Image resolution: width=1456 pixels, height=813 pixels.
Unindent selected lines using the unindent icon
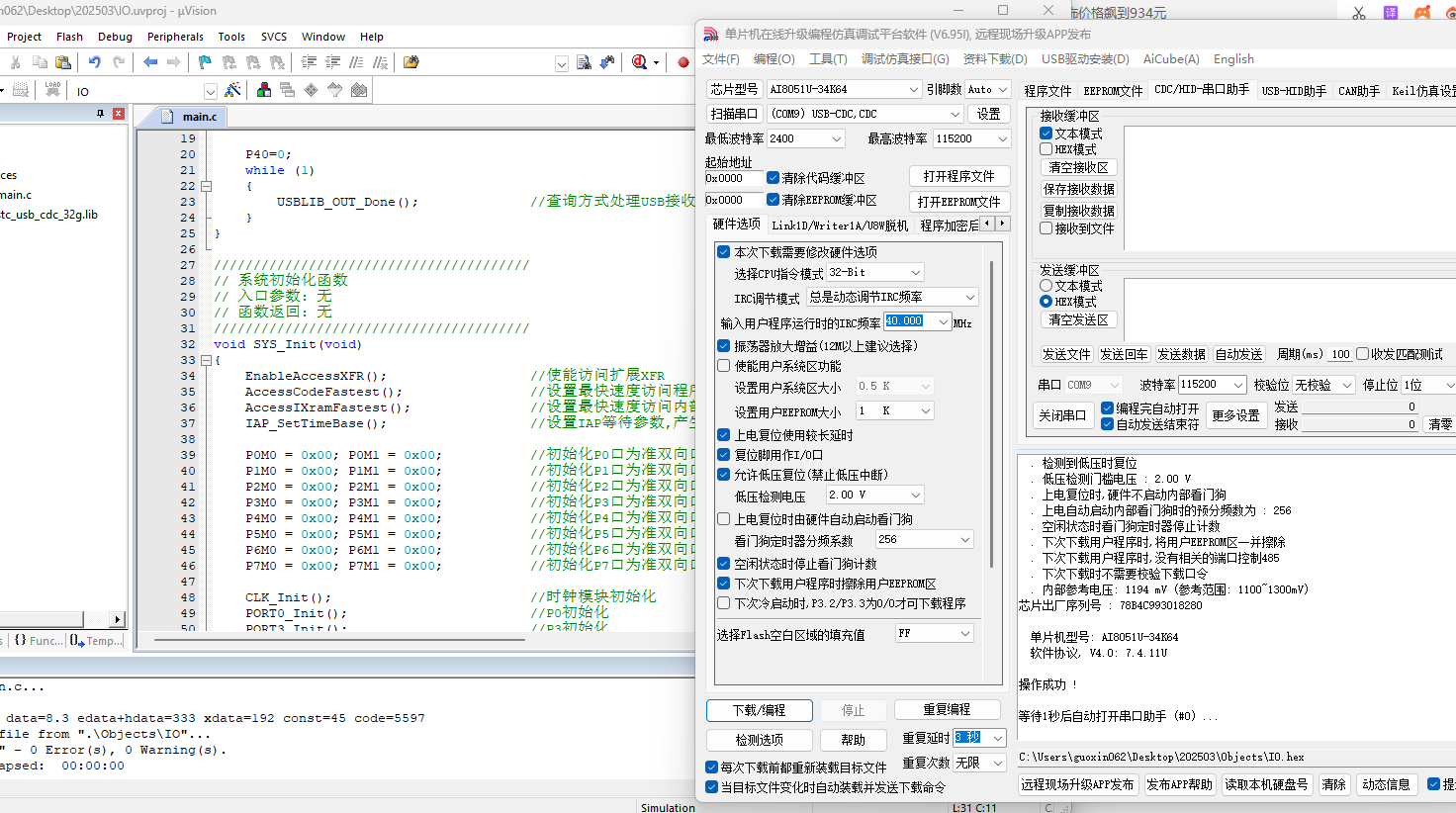click(332, 62)
